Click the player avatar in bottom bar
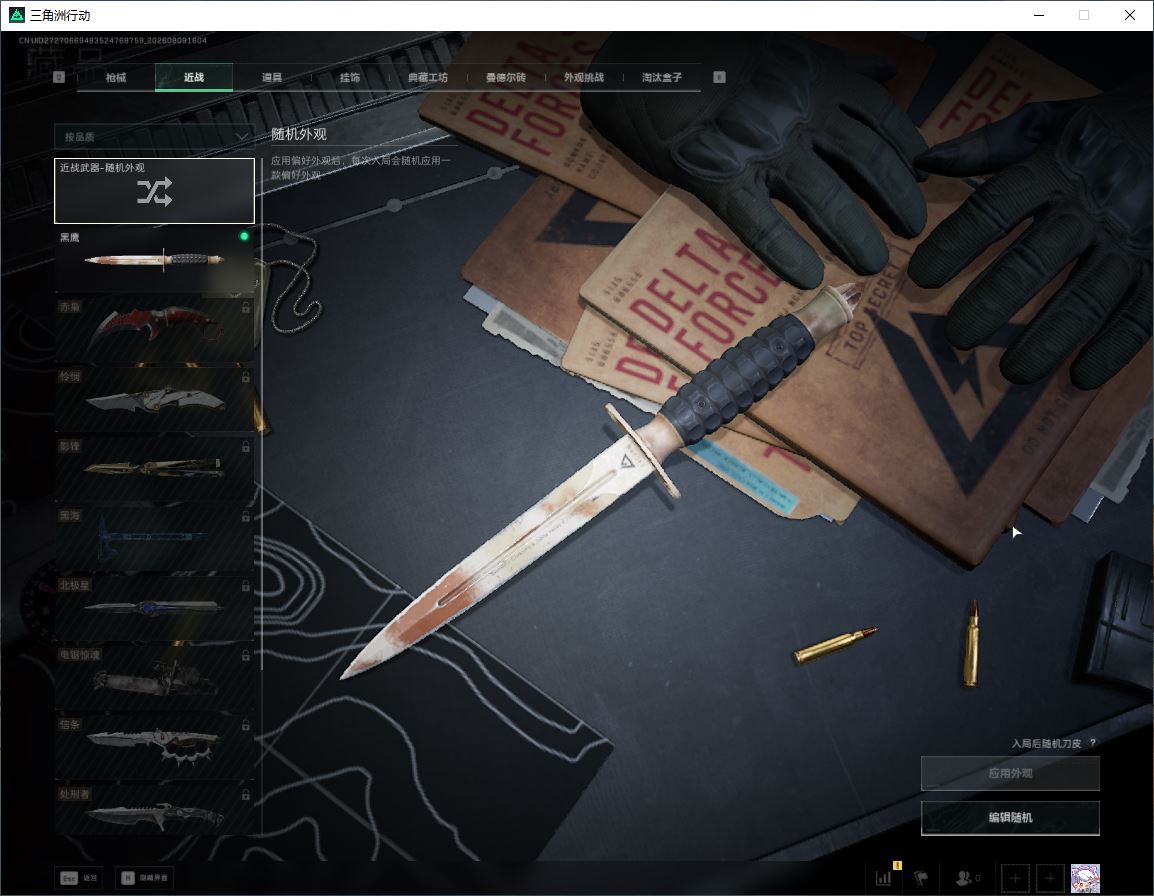The width and height of the screenshot is (1154, 896). [x=1085, y=878]
